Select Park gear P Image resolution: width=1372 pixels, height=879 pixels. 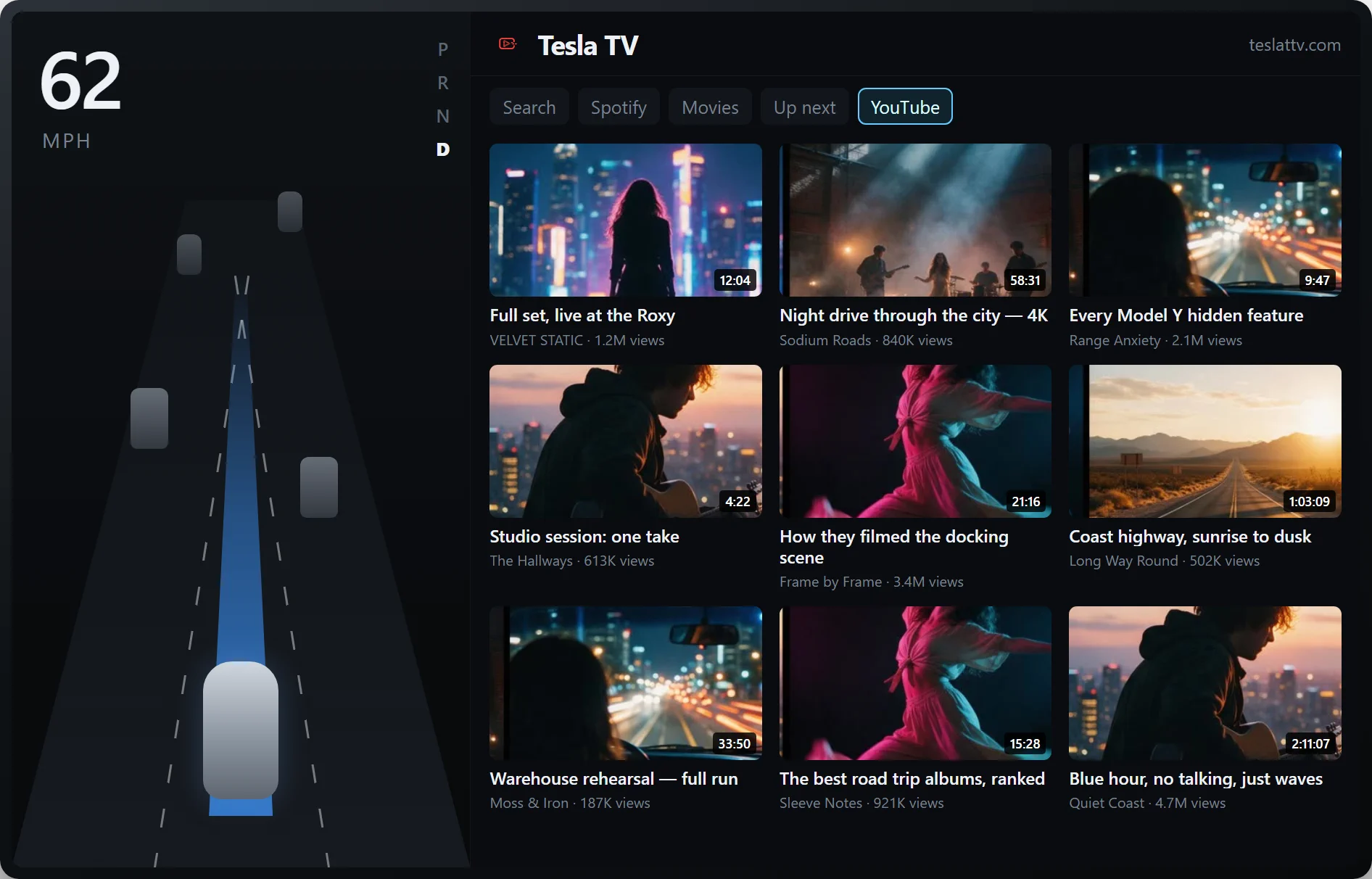(x=443, y=49)
